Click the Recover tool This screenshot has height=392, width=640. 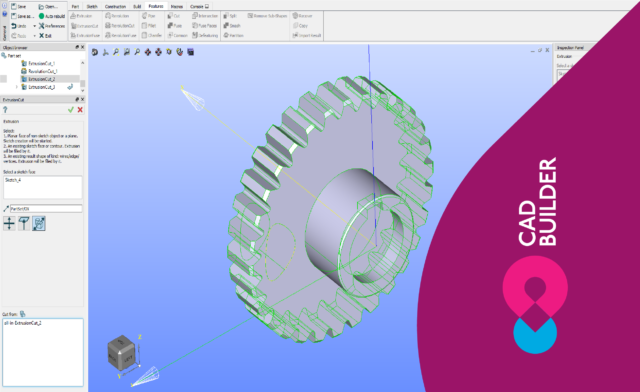click(x=302, y=16)
